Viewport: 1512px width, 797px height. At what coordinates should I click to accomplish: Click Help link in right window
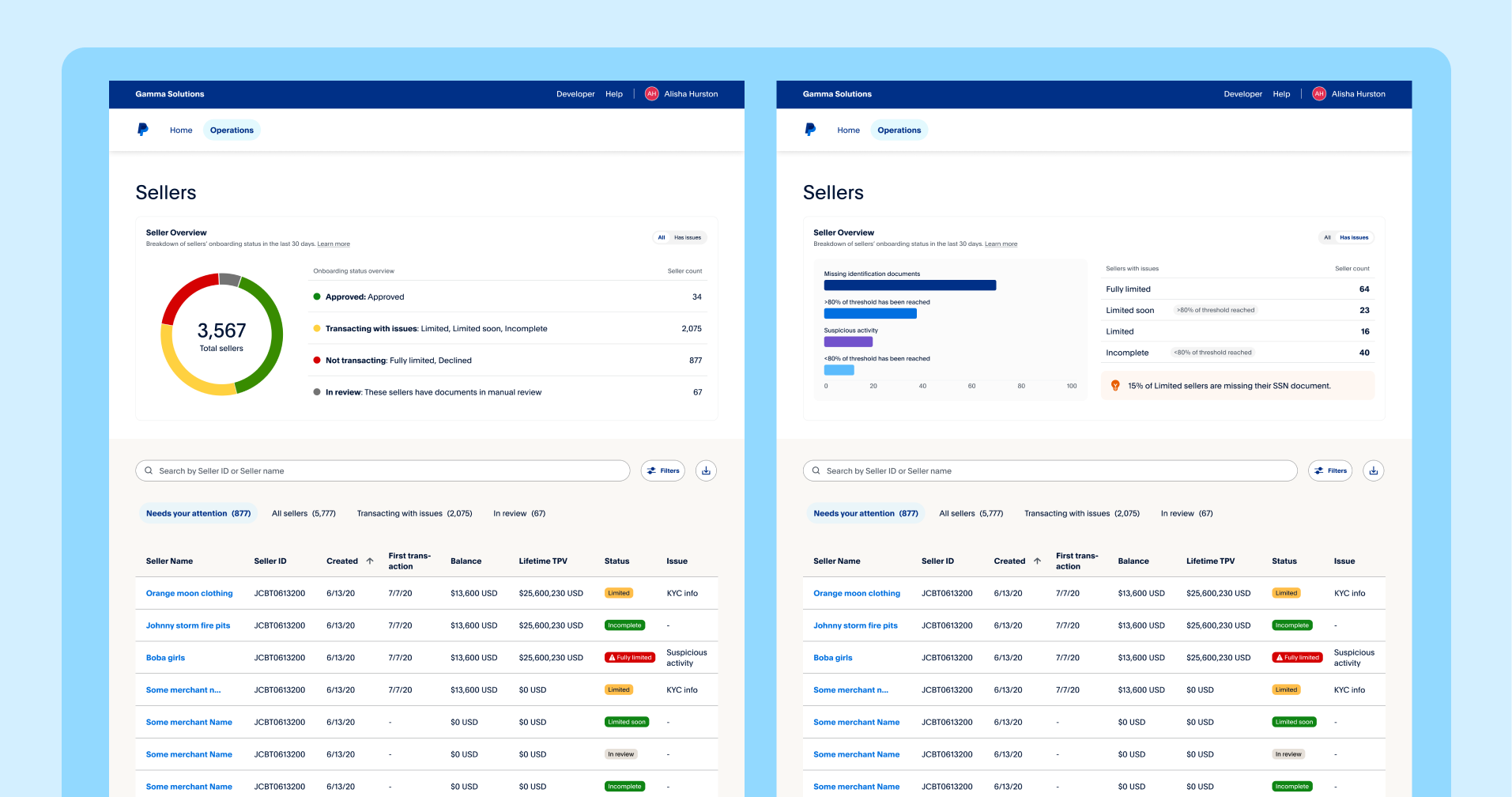tap(1281, 93)
